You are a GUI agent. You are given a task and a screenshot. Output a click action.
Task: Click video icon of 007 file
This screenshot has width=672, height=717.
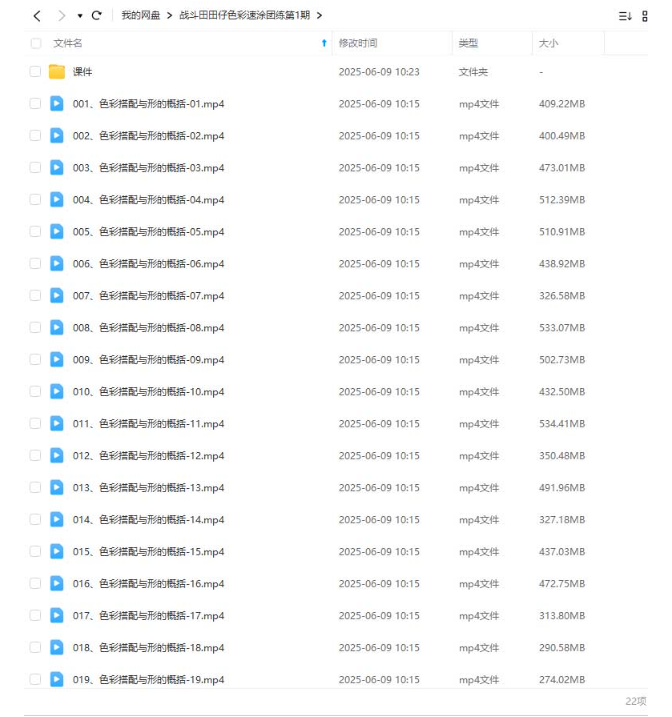pyautogui.click(x=57, y=295)
